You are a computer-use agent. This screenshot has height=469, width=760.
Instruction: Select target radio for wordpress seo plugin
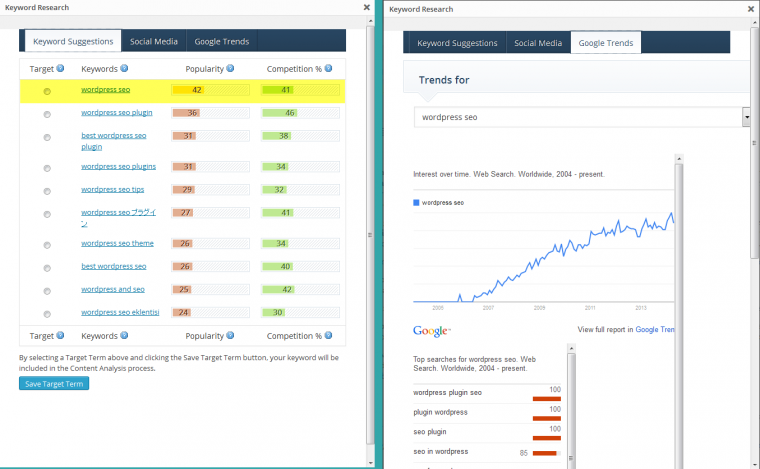47,114
